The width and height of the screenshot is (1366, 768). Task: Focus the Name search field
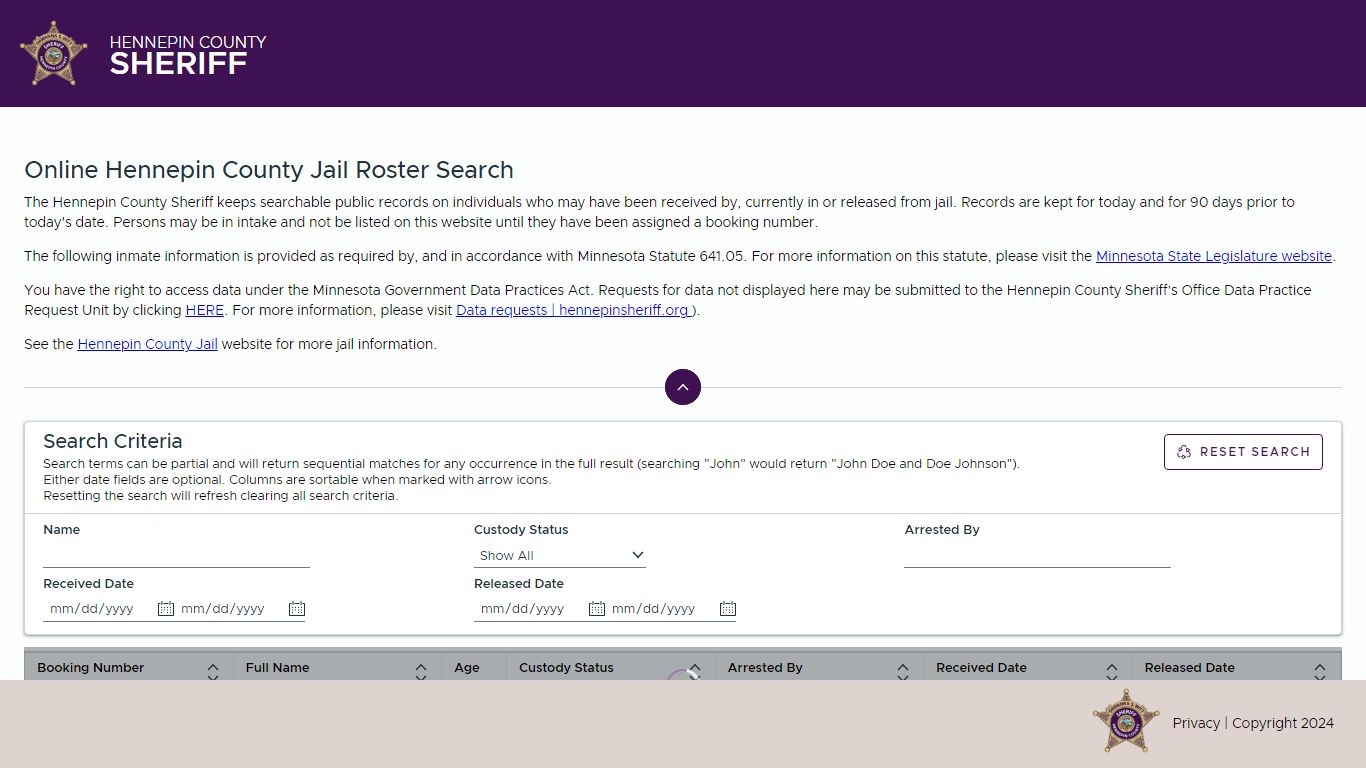pos(176,555)
